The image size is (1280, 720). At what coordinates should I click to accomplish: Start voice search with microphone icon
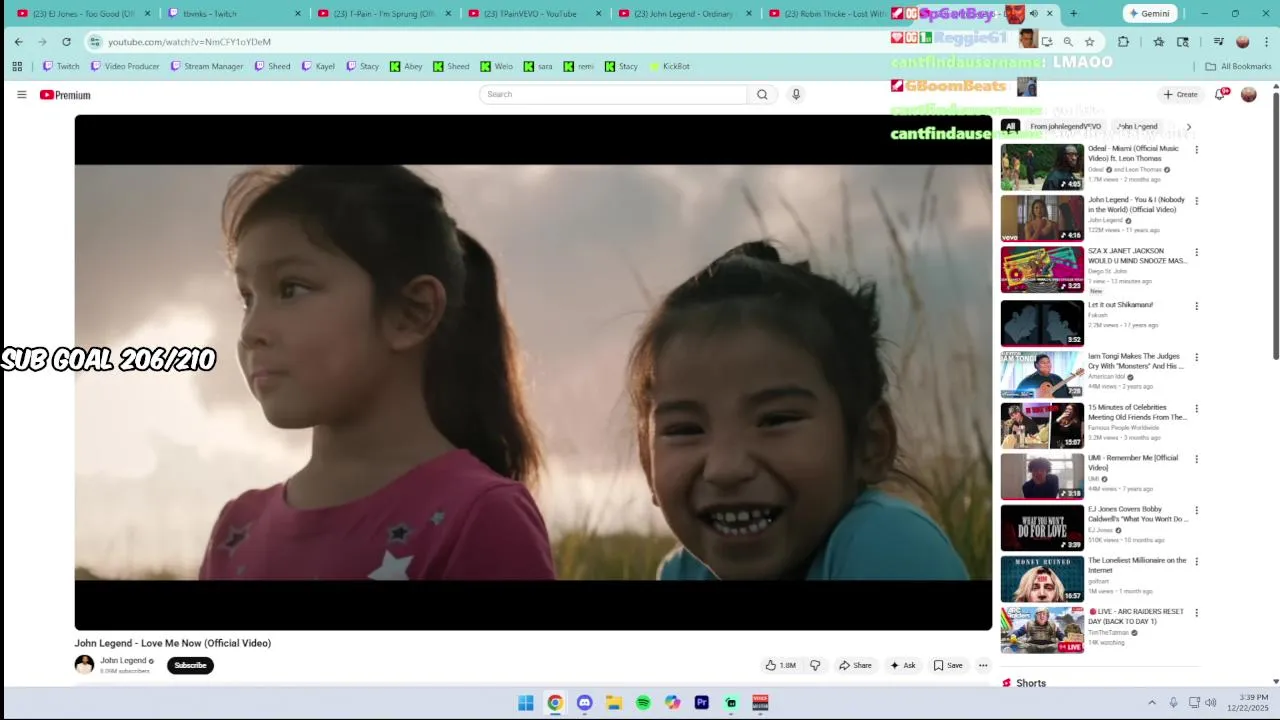coord(796,94)
